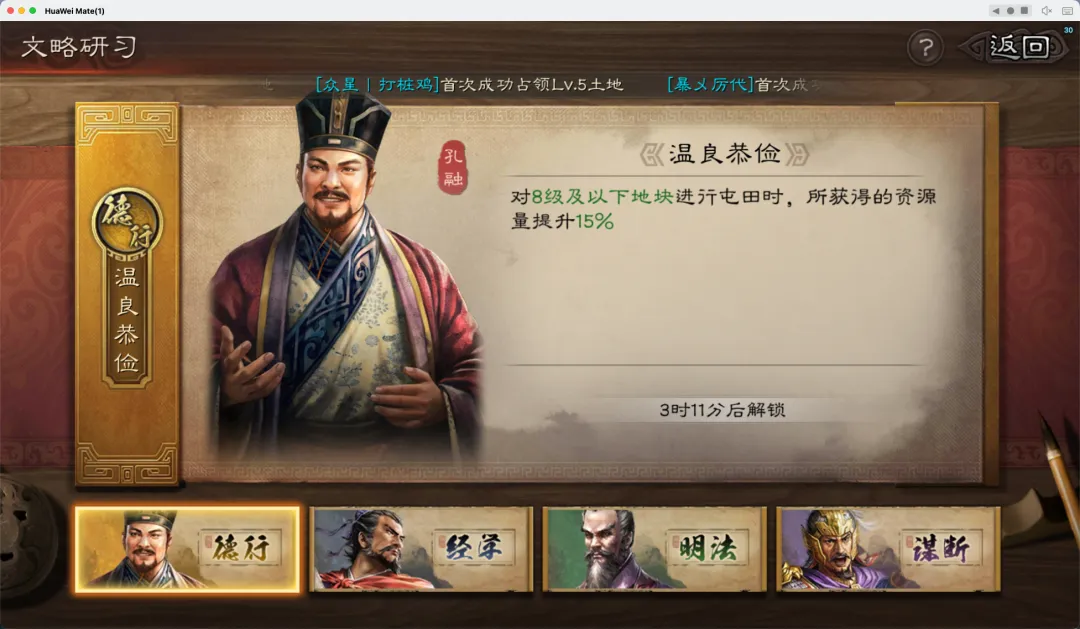
Task: Select the 德行 category tab
Action: pyautogui.click(x=187, y=549)
